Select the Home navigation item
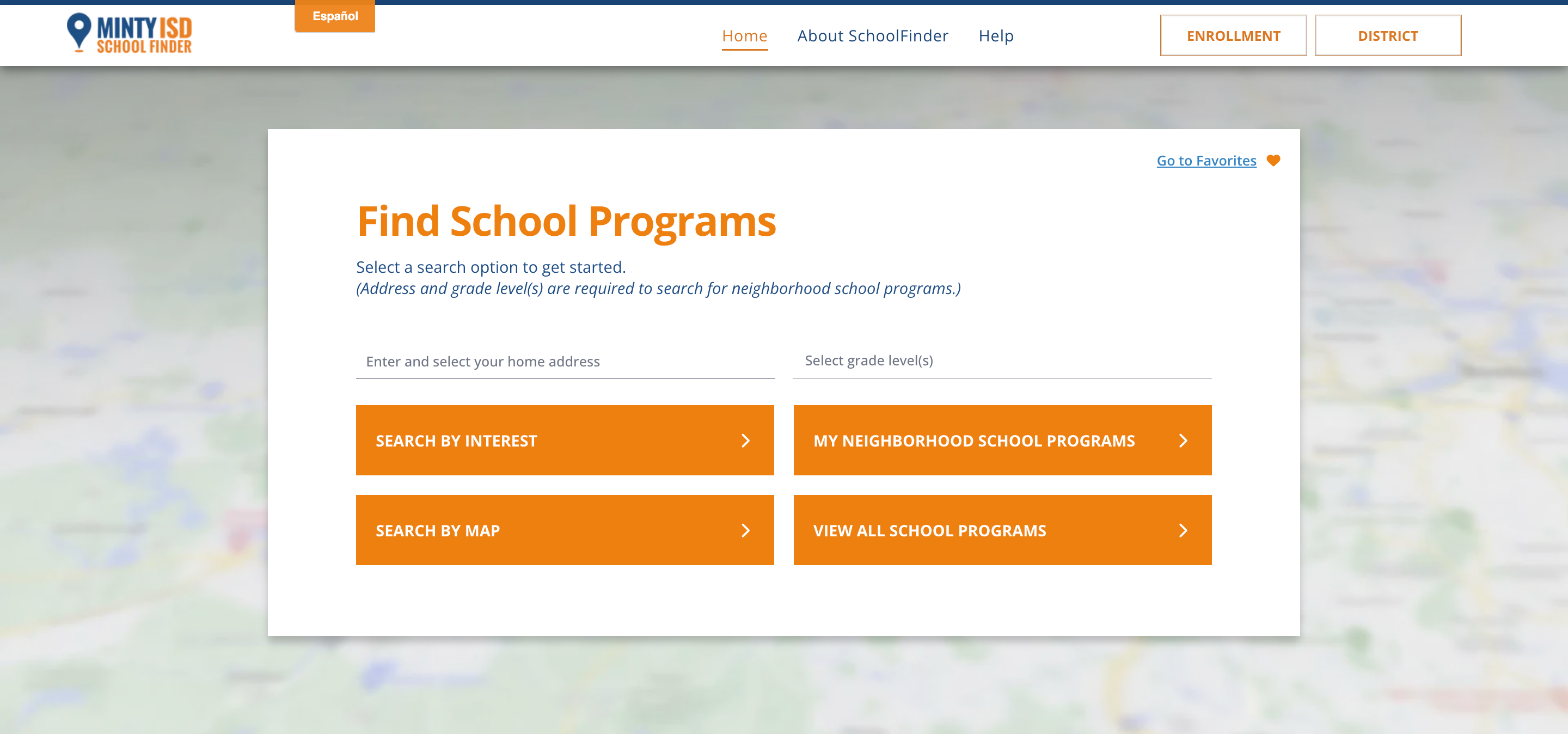Image resolution: width=1568 pixels, height=734 pixels. pyautogui.click(x=744, y=36)
